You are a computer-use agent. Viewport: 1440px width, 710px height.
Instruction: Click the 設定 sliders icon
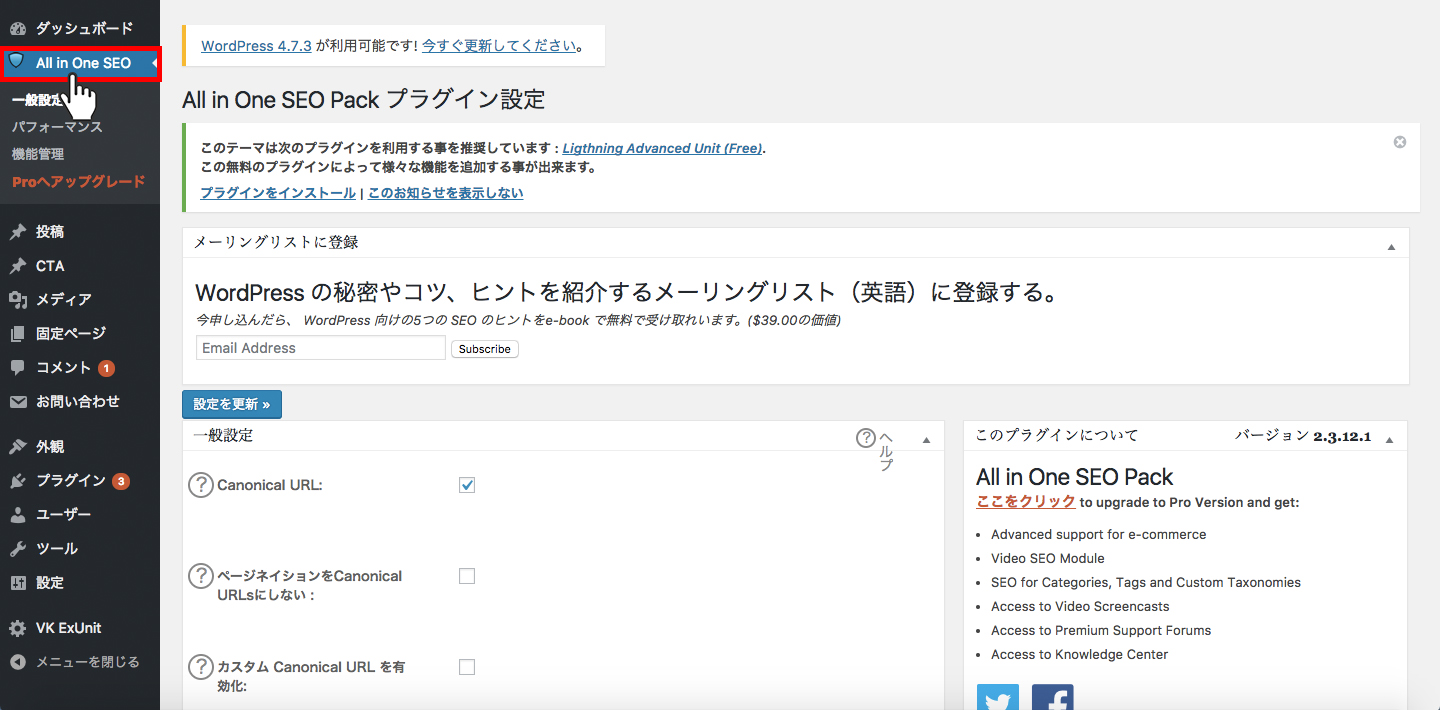click(18, 583)
